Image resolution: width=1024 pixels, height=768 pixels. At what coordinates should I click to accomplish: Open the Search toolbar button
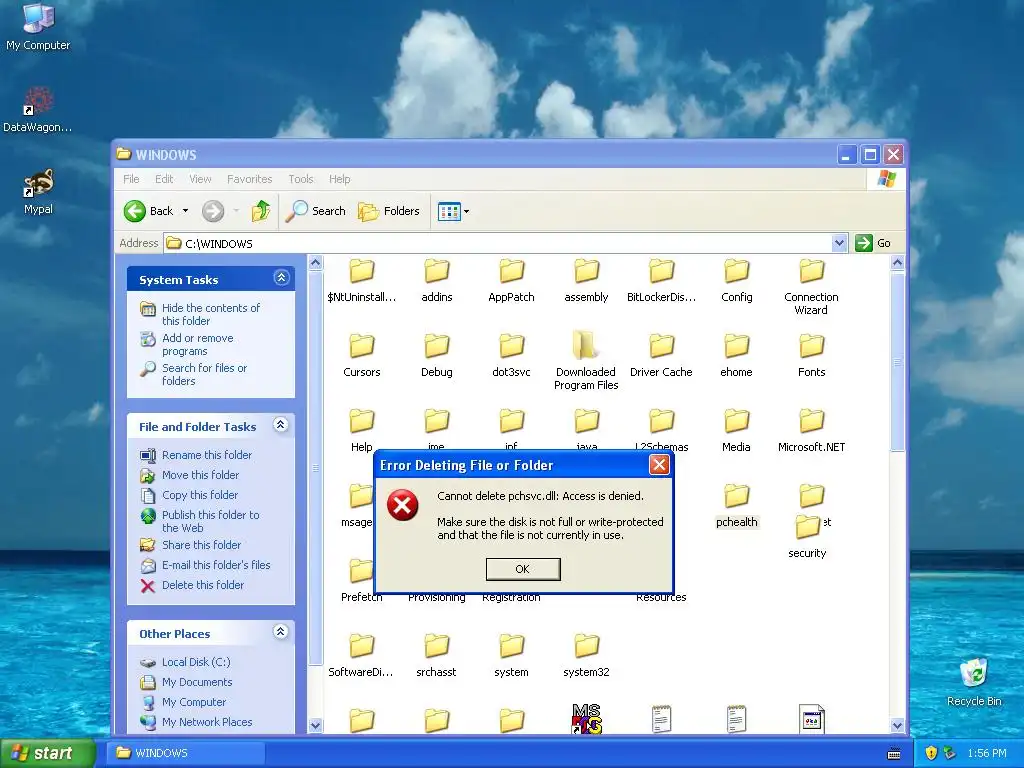(315, 211)
